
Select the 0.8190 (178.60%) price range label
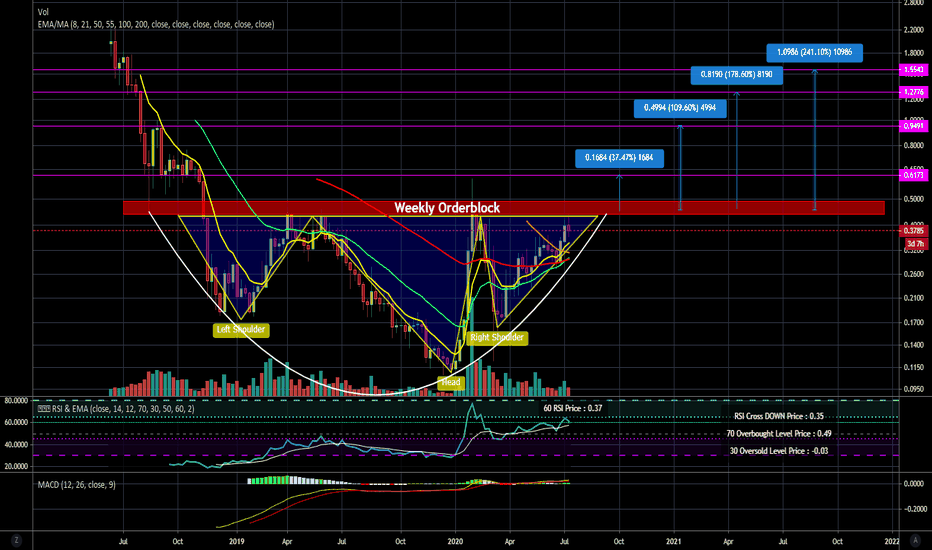(736, 74)
